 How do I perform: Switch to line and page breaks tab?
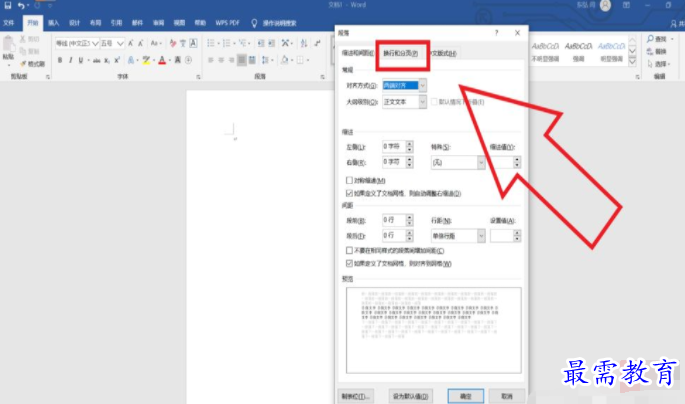pos(401,53)
